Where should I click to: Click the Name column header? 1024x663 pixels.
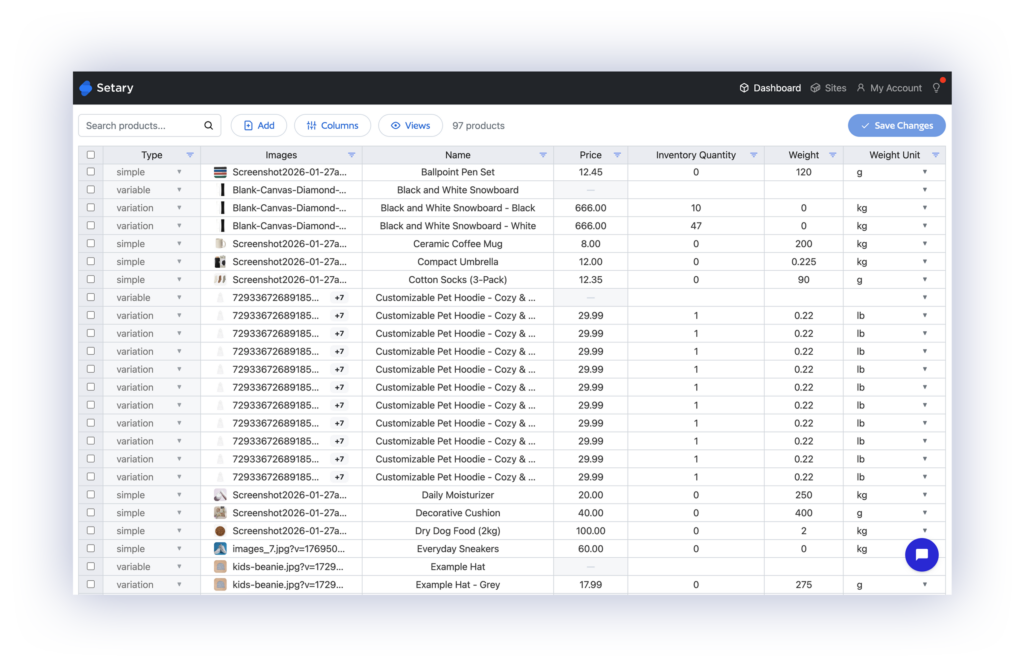pos(458,155)
